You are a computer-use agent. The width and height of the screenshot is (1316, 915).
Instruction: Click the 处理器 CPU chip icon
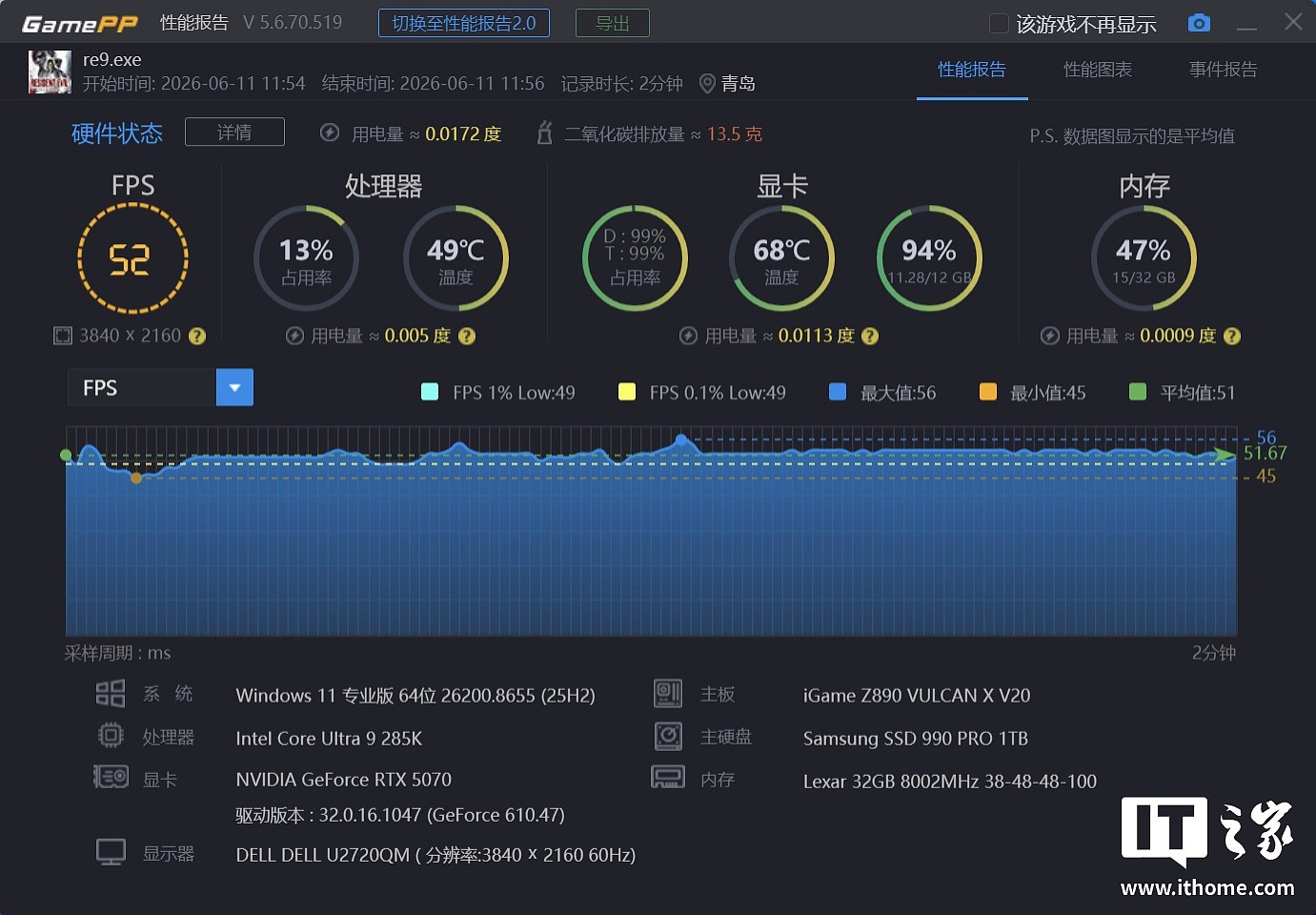(x=111, y=735)
